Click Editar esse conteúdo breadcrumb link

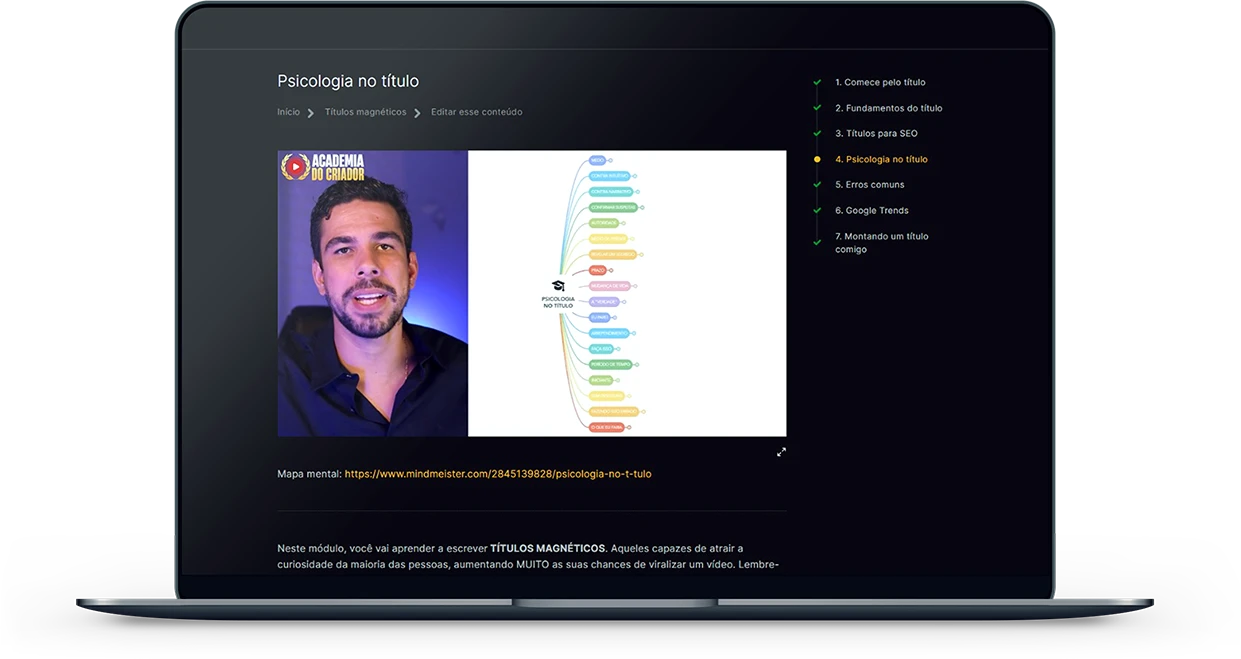(476, 112)
